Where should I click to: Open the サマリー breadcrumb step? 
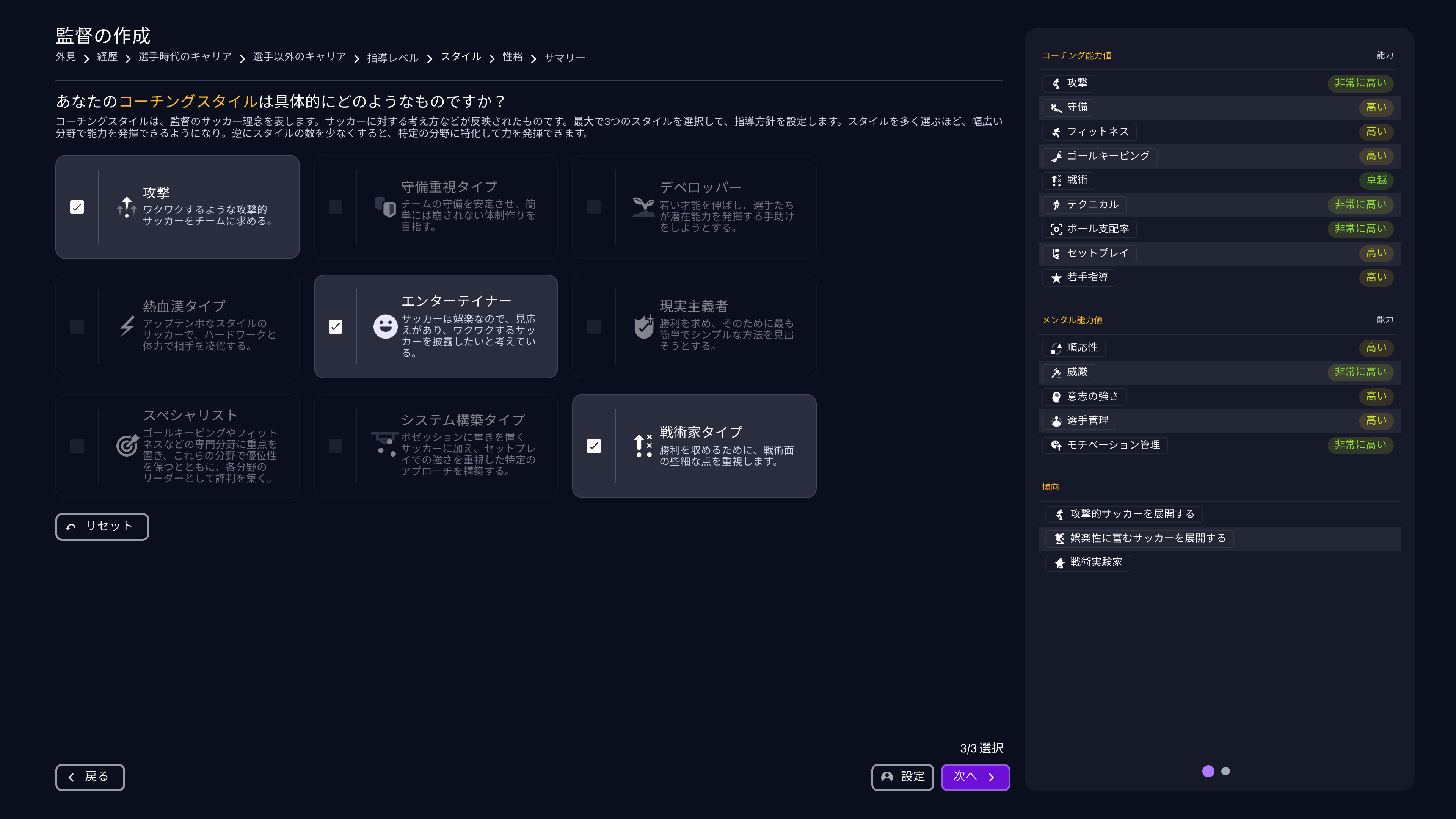[564, 58]
